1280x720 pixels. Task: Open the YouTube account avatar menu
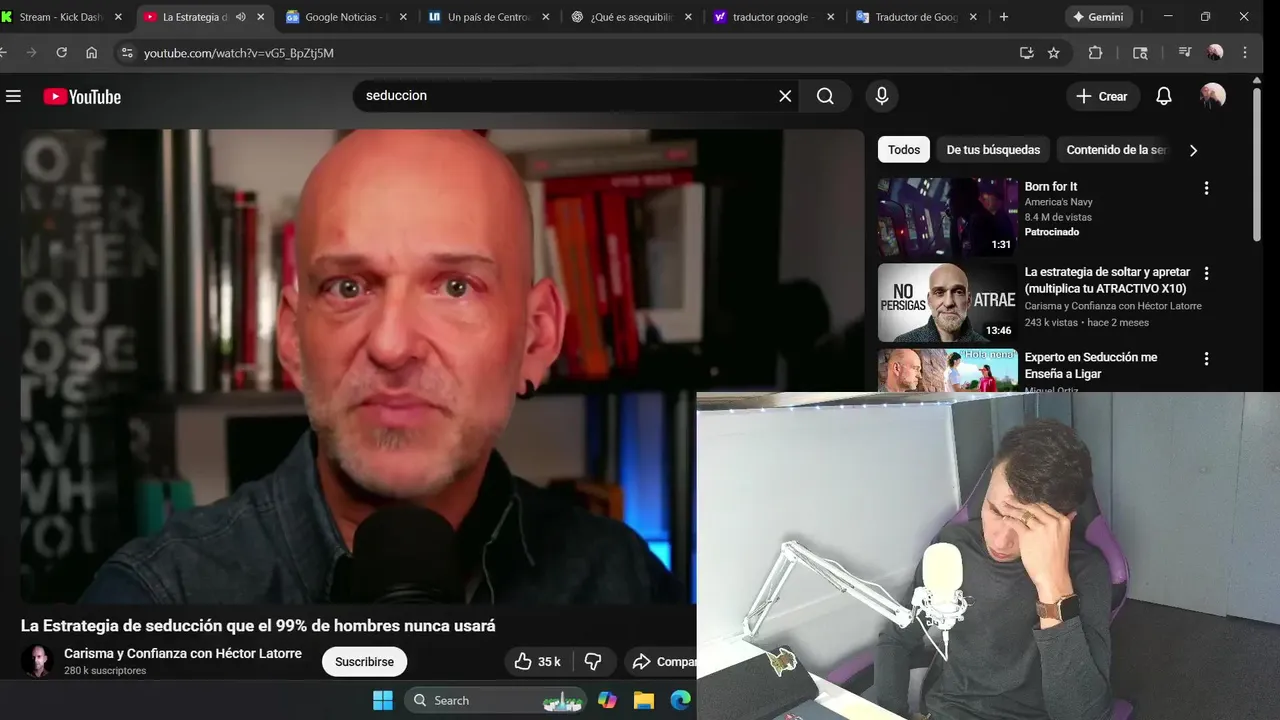click(x=1212, y=96)
